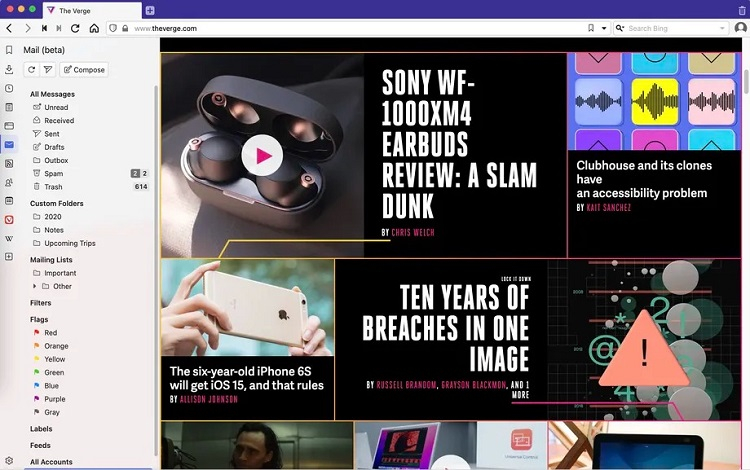Open the closed tabs trash icon
The image size is (750, 470).
point(742,10)
